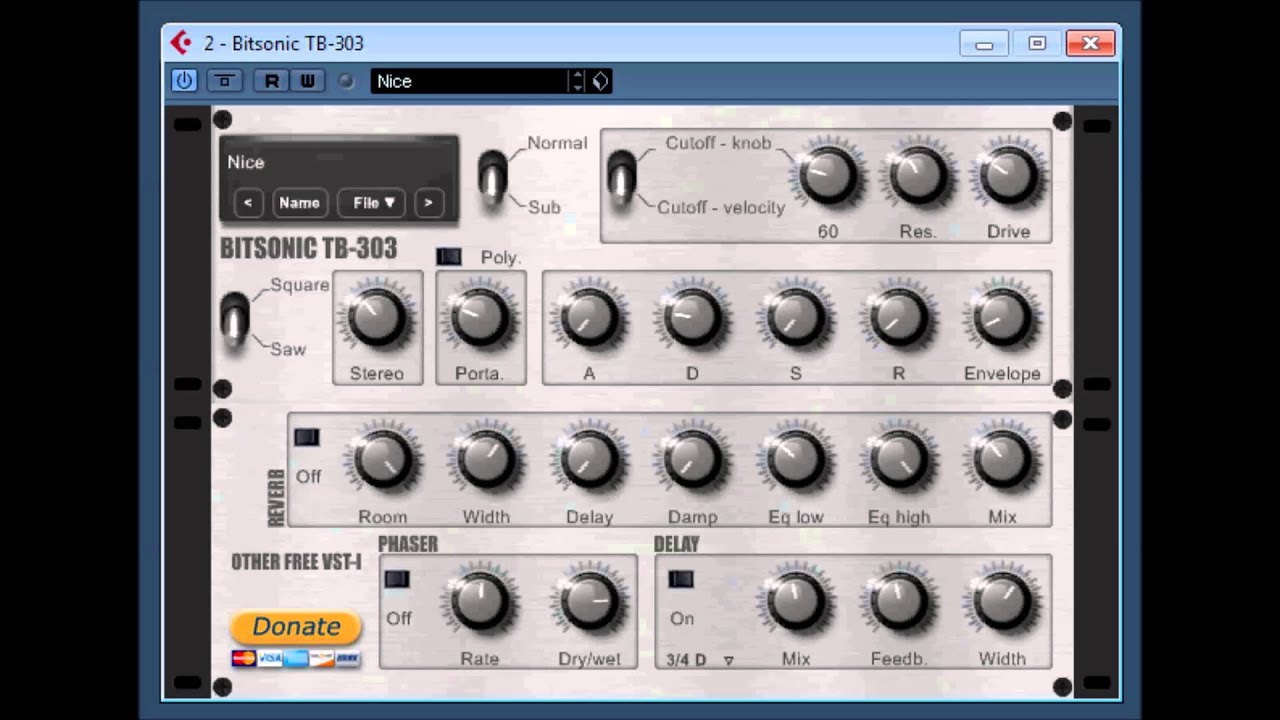Click the Reverb Delay knob

[589, 461]
